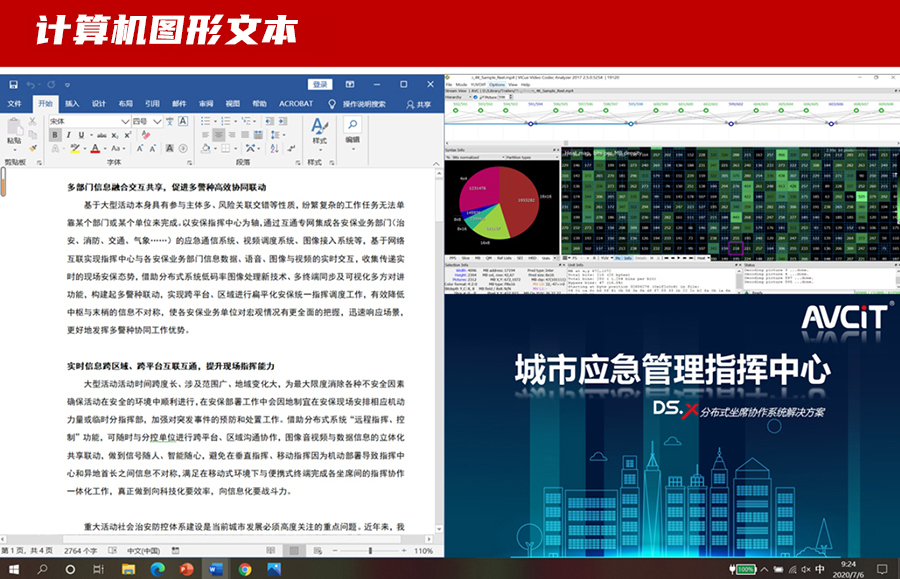The image size is (900, 579).
Task: Toggle bold formatting in Word ribbon
Action: pyautogui.click(x=55, y=135)
